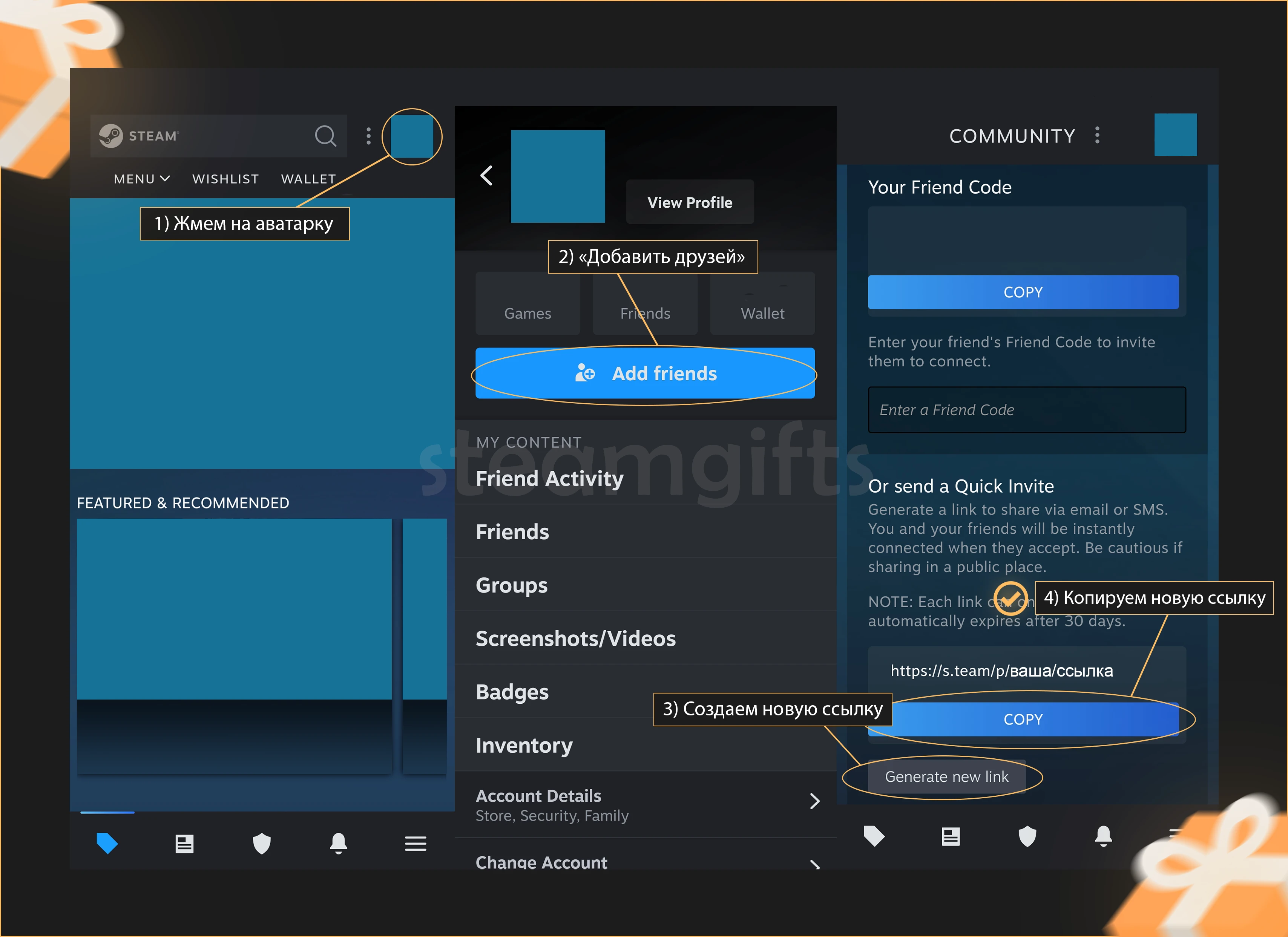Viewport: 1288px width, 937px height.
Task: Click the Steam avatar icon
Action: pyautogui.click(x=410, y=135)
